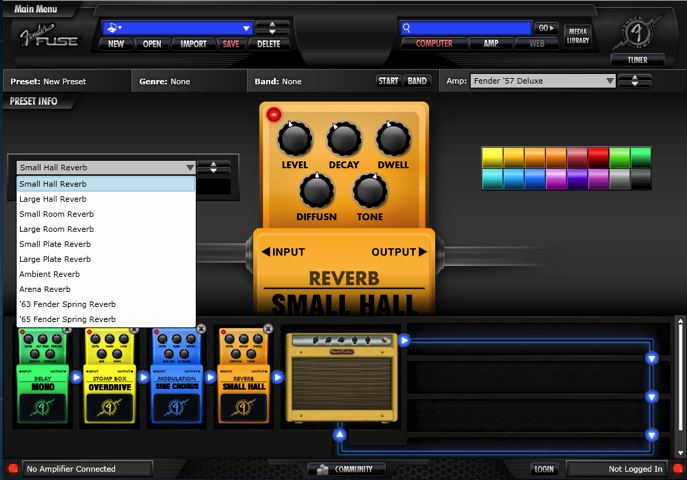Click the Dwell knob

(x=393, y=139)
